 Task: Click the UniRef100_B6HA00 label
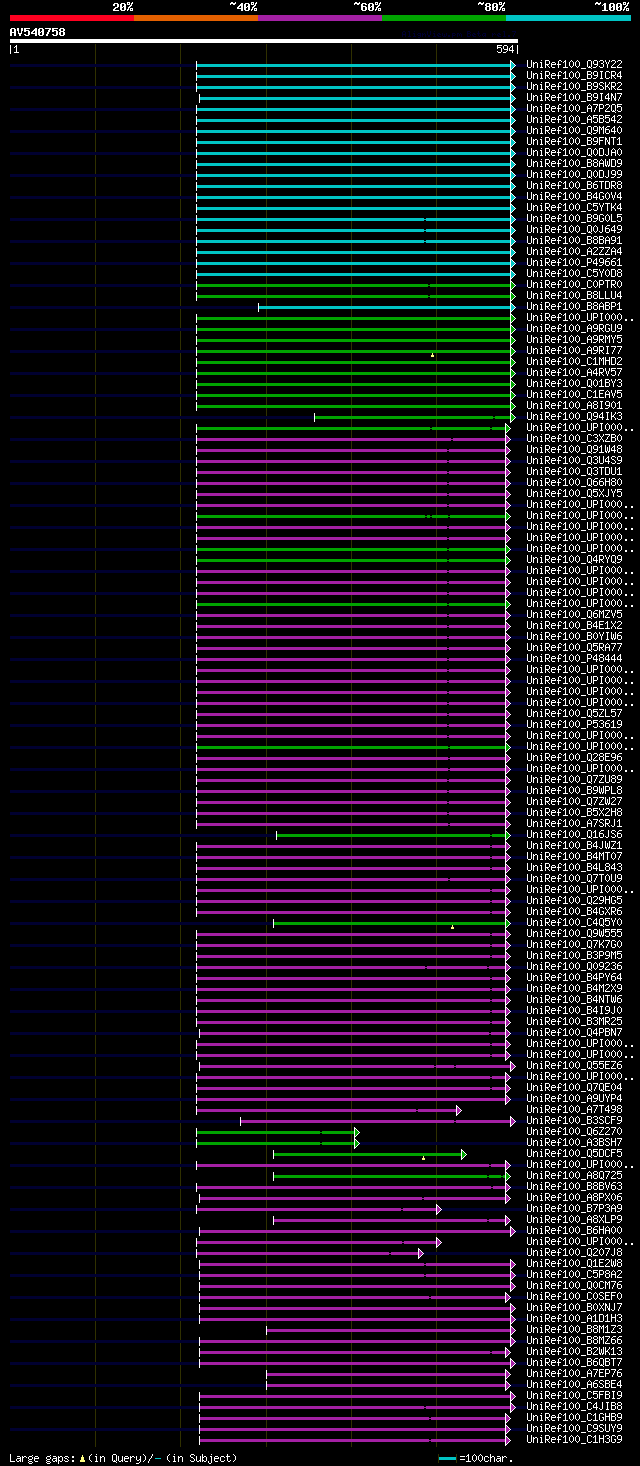[574, 1231]
